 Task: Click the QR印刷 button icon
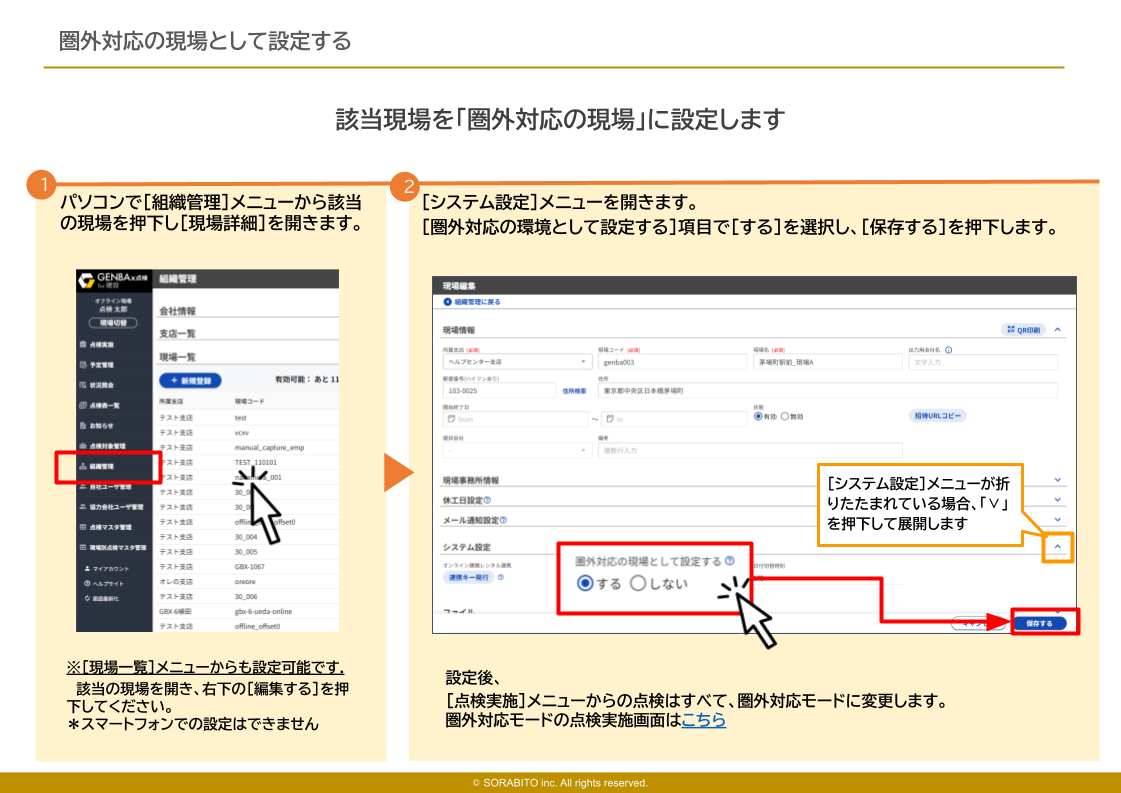pos(1011,329)
